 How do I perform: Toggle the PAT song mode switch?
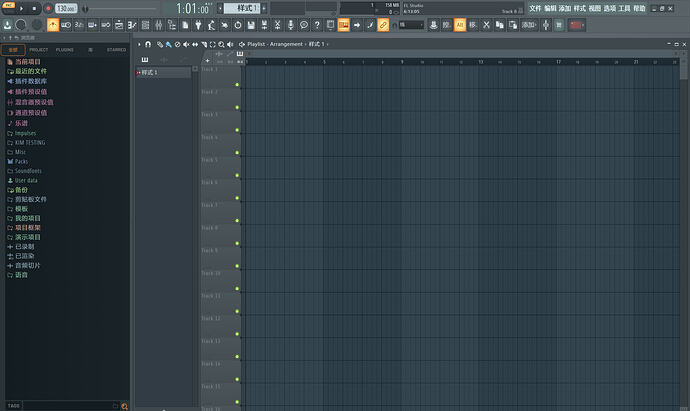click(8, 5)
